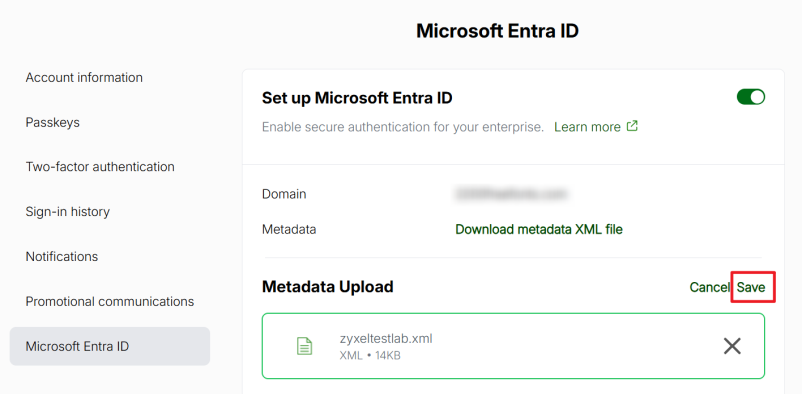Click the Microsoft Entra ID page title
Viewport: 802px width, 394px height.
click(x=497, y=31)
